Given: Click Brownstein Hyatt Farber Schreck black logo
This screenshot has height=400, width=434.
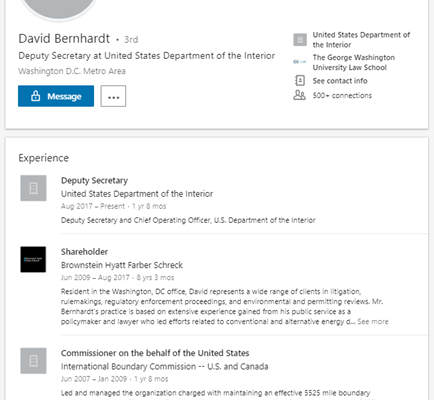Looking at the screenshot, I should click(33, 259).
